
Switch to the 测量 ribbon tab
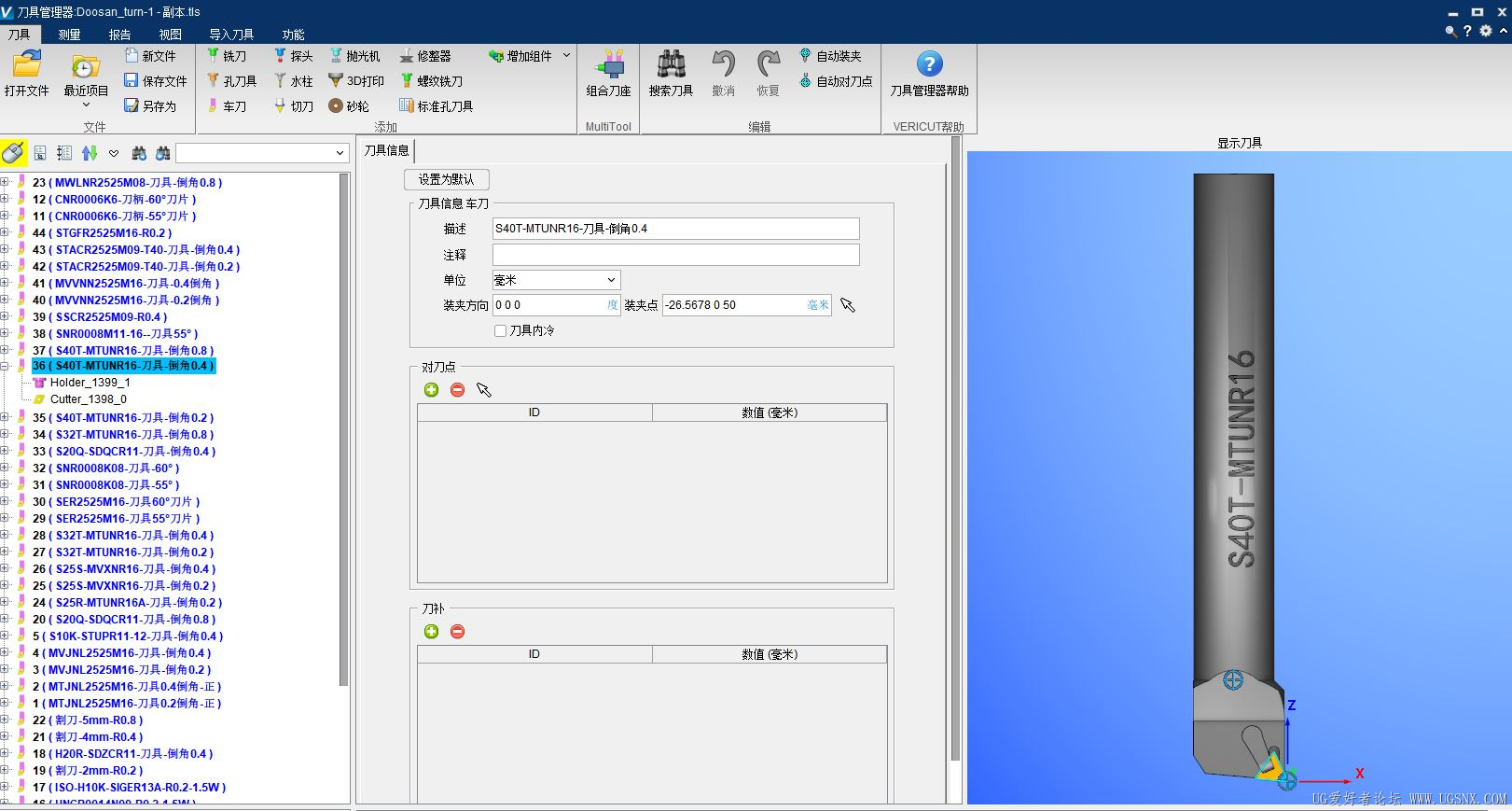pyautogui.click(x=69, y=35)
